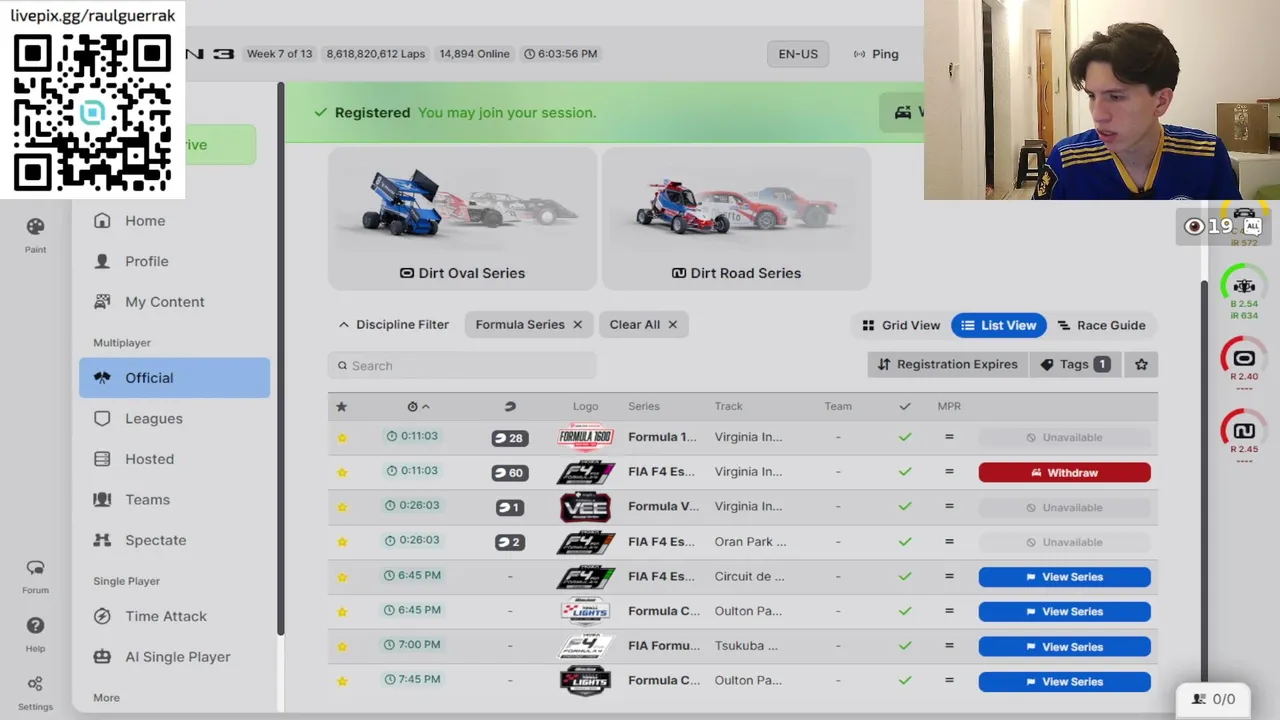The image size is (1280, 720).
Task: Open the Tags filter dropdown
Action: (x=1076, y=365)
